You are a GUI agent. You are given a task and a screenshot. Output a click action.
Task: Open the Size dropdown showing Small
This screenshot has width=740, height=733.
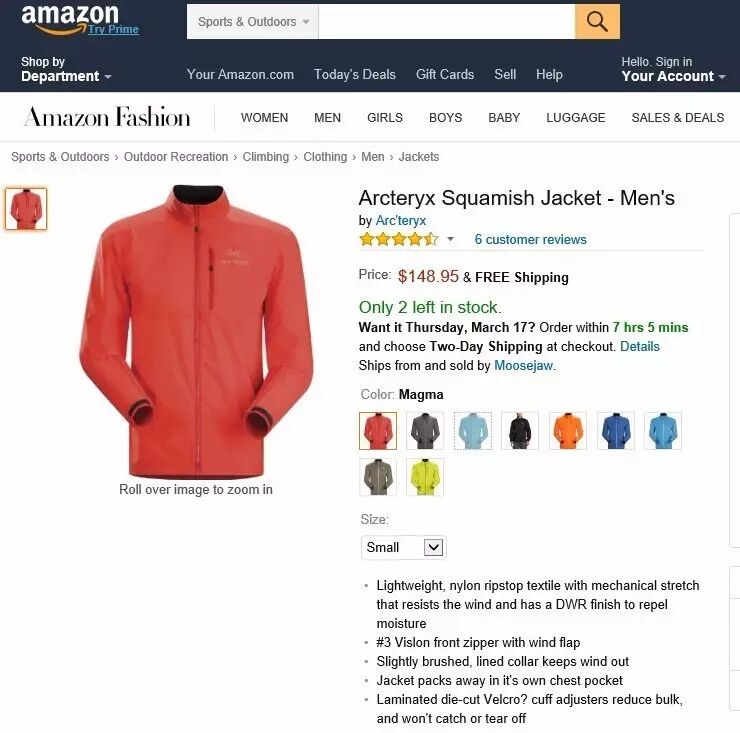[x=404, y=548]
